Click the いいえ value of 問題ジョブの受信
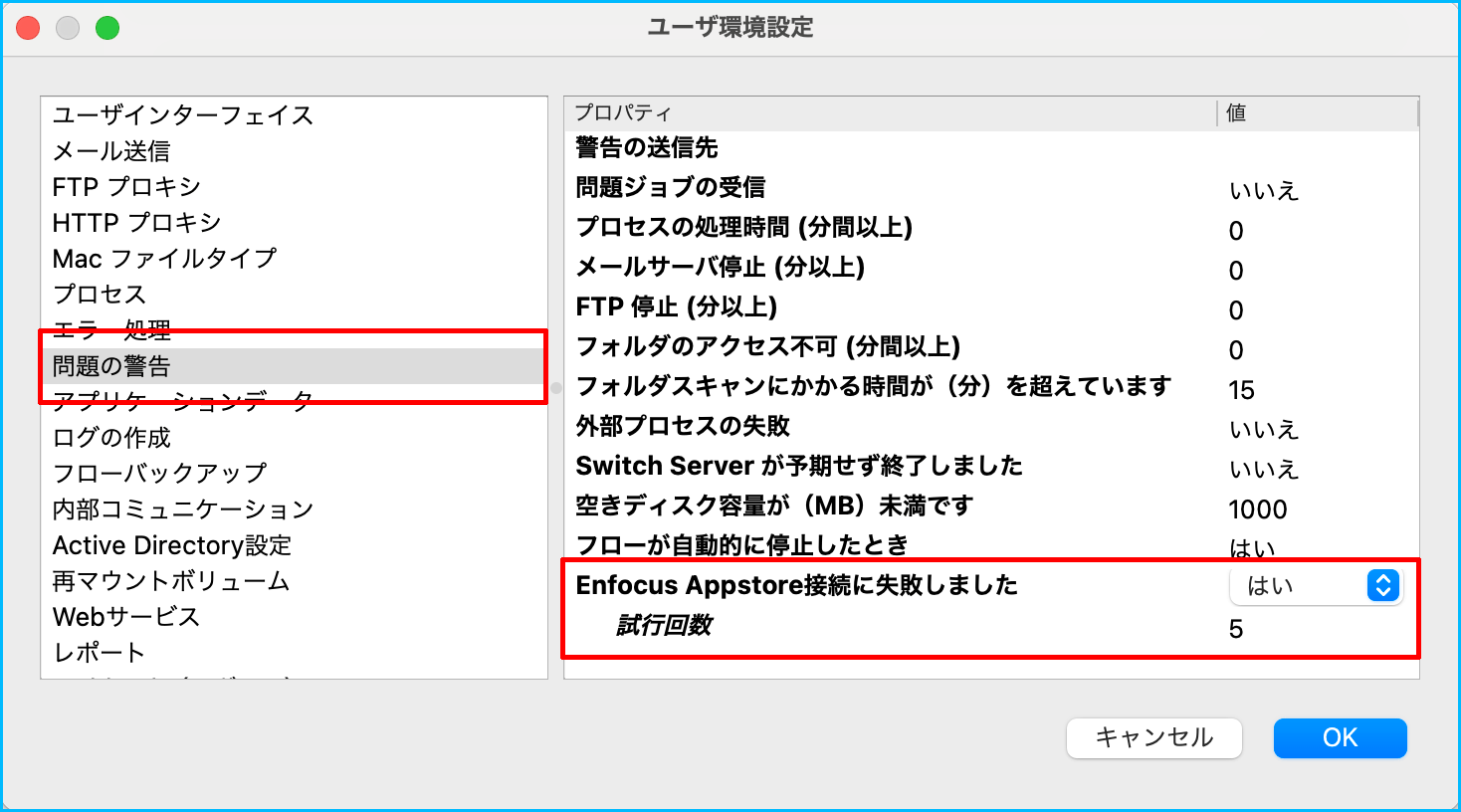Viewport: 1461px width, 812px height. pos(1264,190)
